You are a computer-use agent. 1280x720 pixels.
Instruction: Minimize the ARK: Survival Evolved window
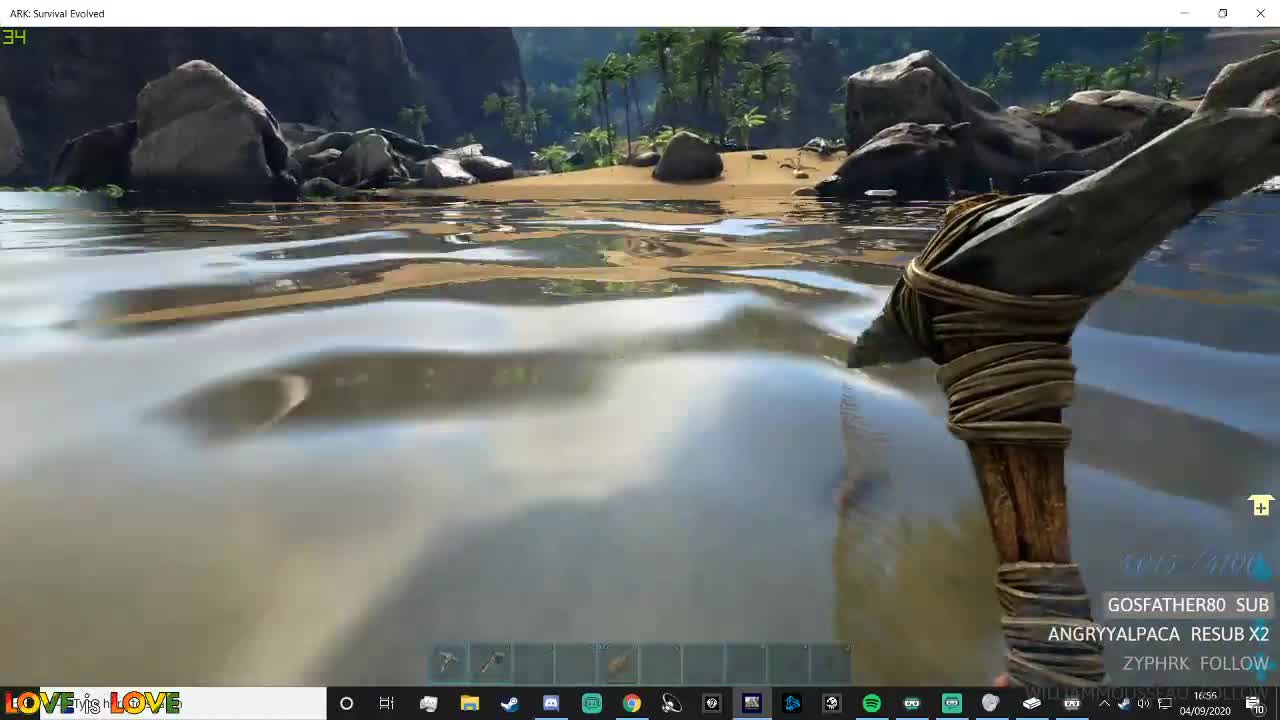(1184, 13)
